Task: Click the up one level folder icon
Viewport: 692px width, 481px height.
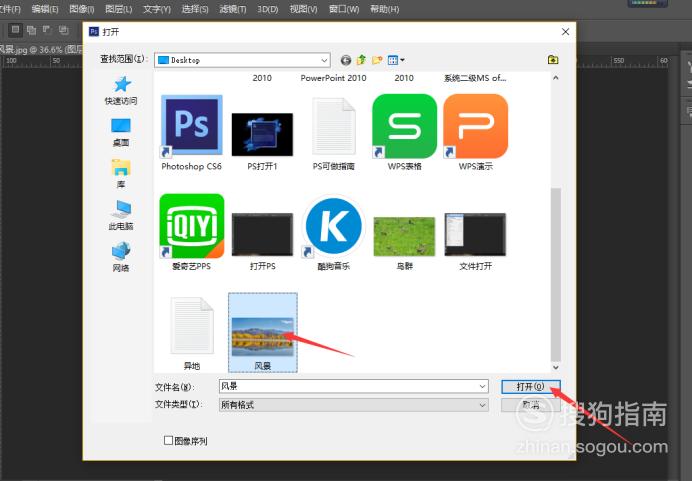Action: pos(361,60)
